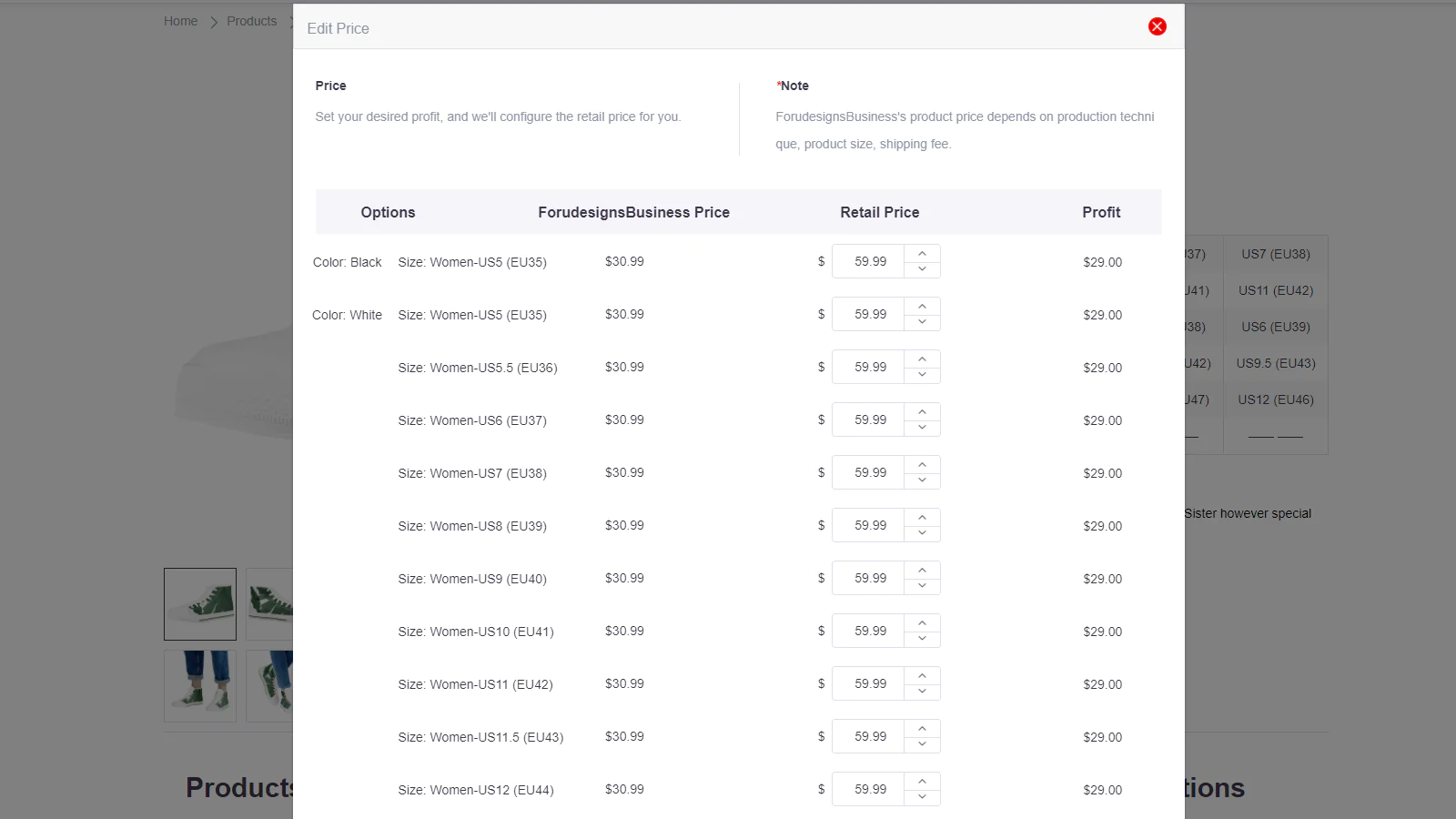The height and width of the screenshot is (819, 1456).
Task: Decrease retail price for Women-US7 (EU38)
Action: (922, 480)
